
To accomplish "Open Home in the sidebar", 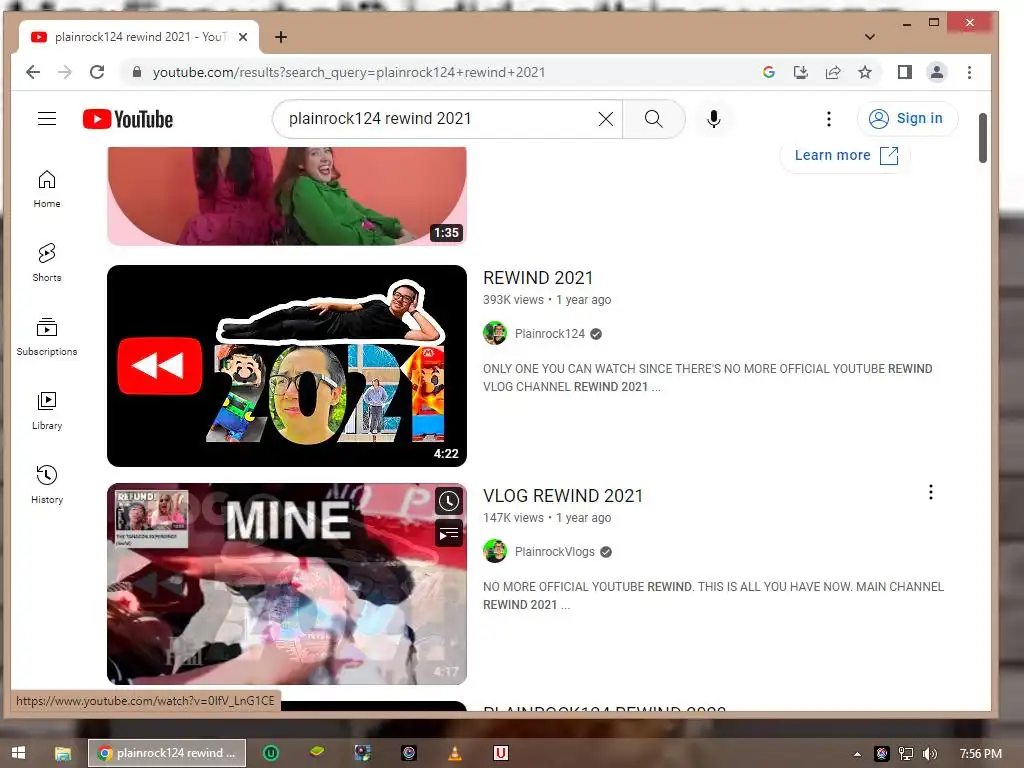I will coord(47,189).
